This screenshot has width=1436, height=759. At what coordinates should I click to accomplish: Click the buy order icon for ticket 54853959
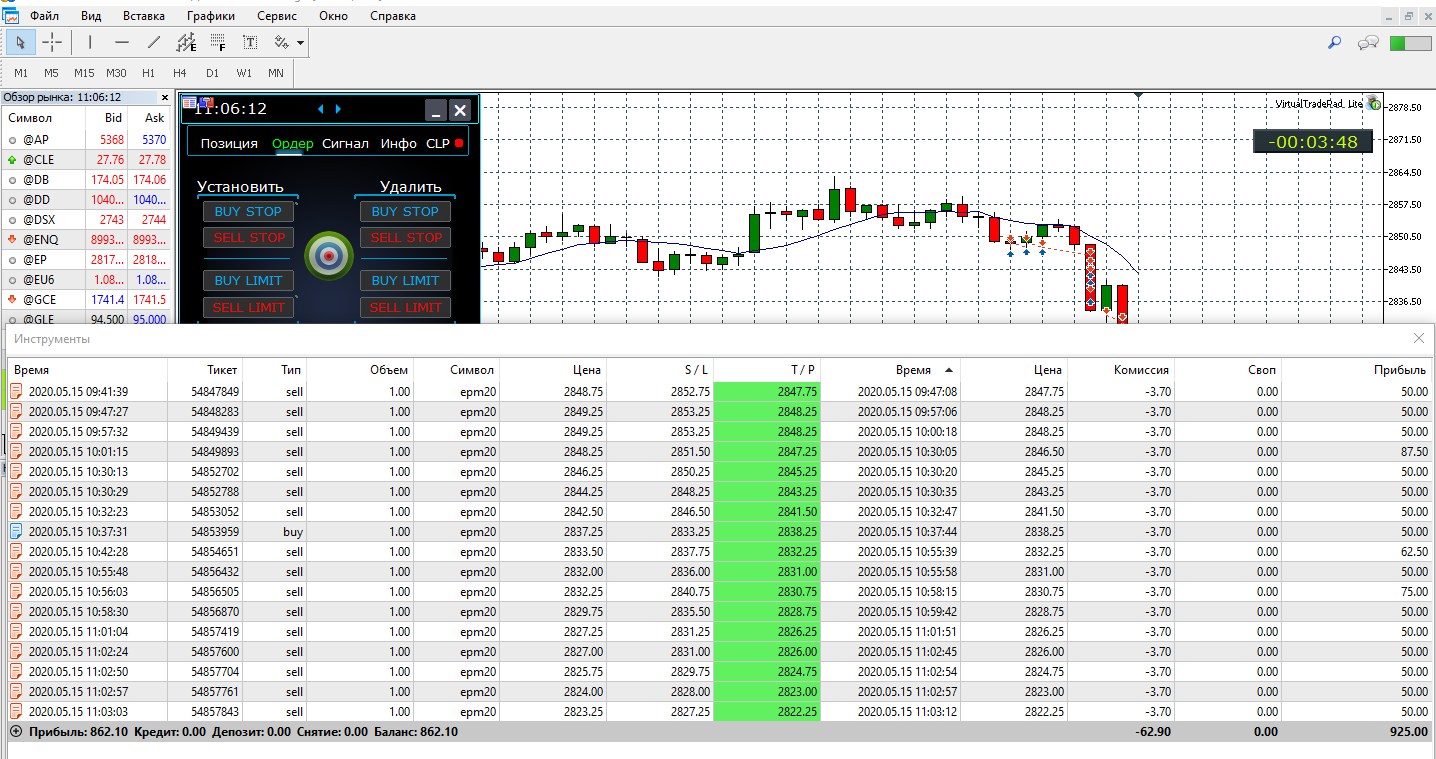pyautogui.click(x=16, y=532)
